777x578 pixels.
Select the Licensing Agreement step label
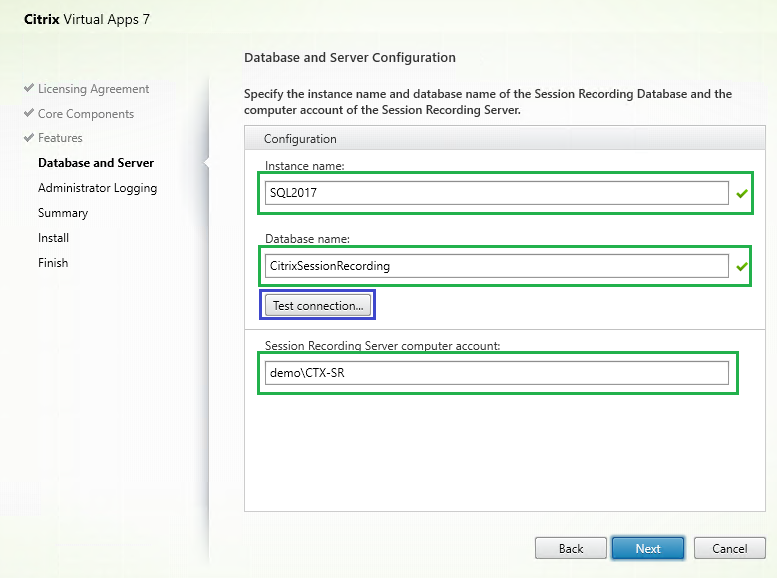tap(93, 89)
